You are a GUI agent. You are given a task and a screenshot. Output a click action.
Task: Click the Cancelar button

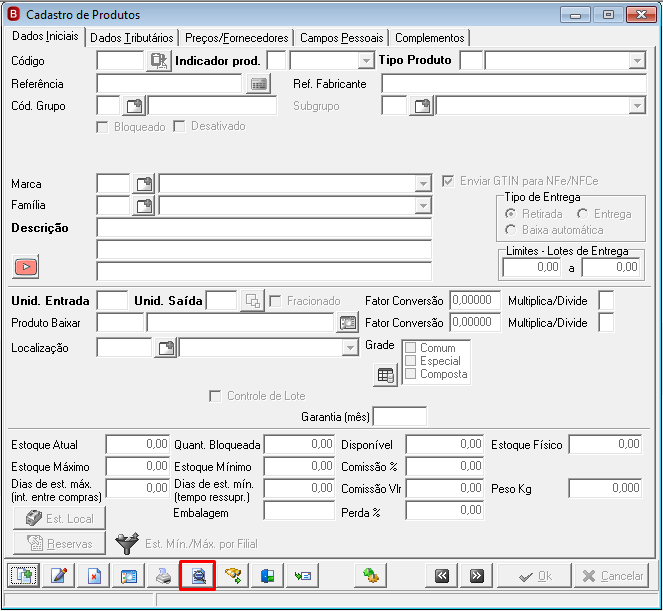coord(612,576)
